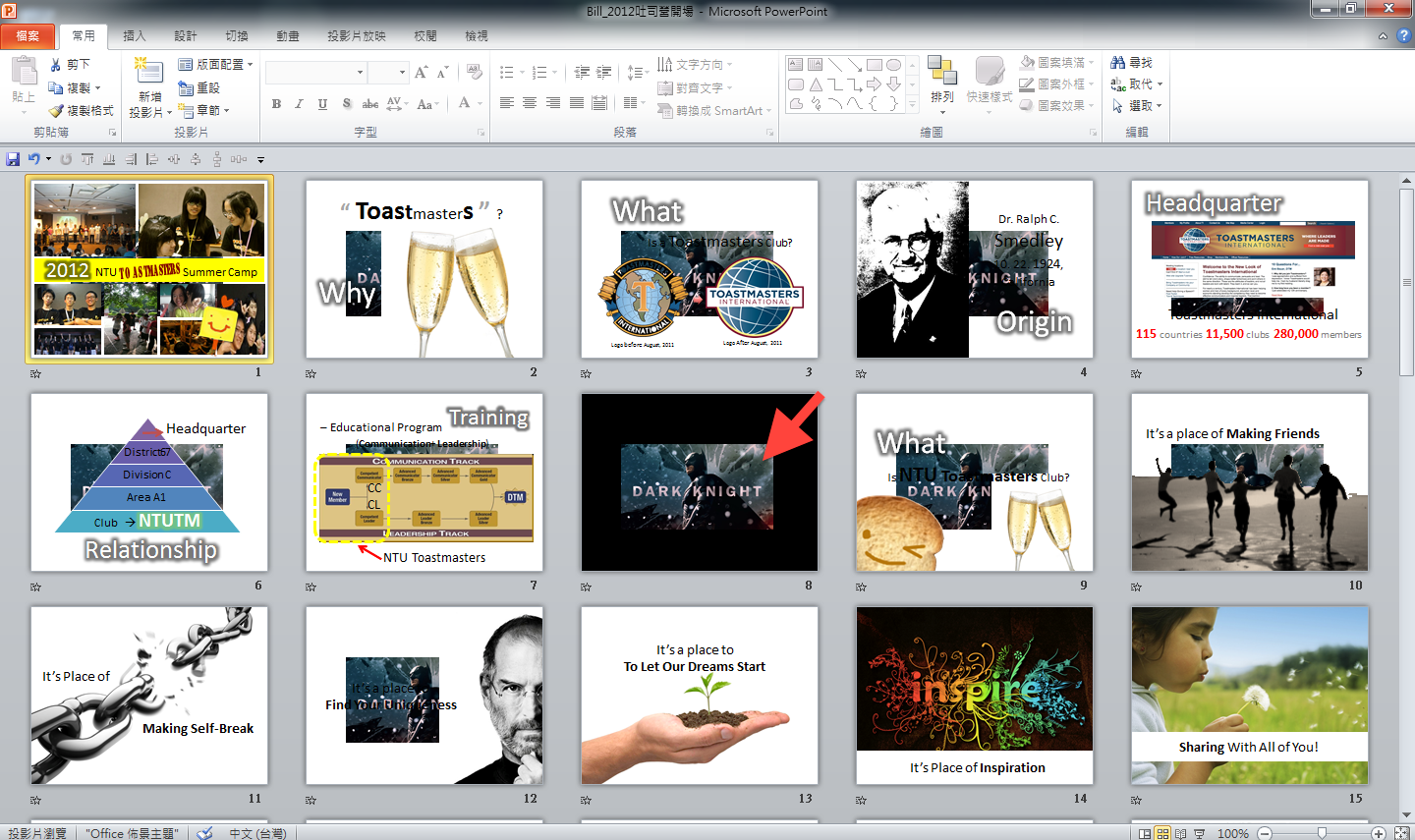Open the 檢視 View tab

click(477, 36)
